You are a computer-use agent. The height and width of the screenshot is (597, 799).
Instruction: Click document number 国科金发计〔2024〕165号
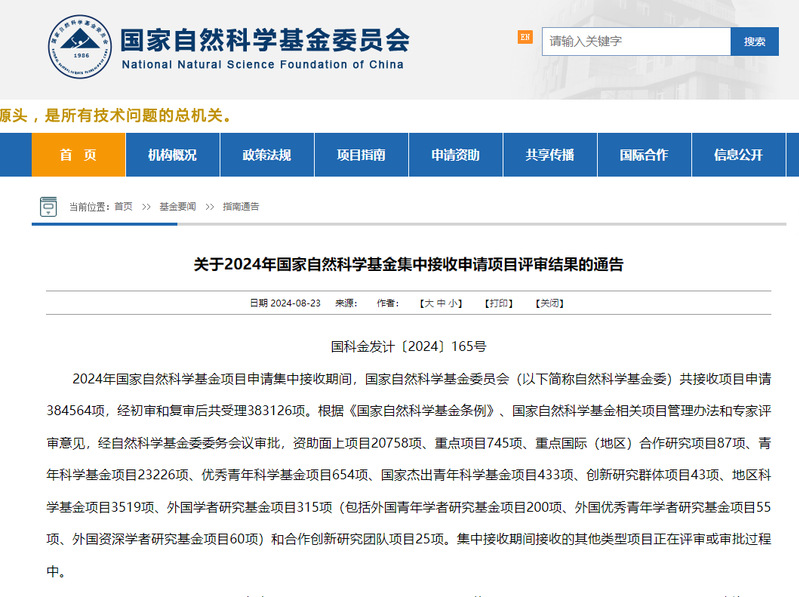click(x=409, y=346)
